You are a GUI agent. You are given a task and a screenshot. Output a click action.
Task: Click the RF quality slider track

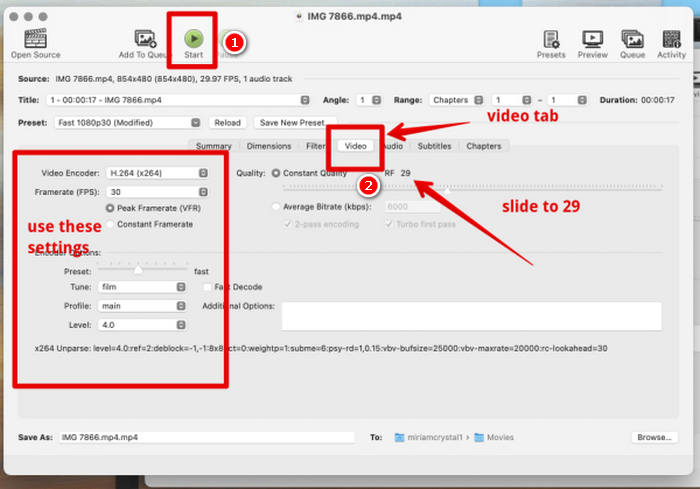coord(472,188)
